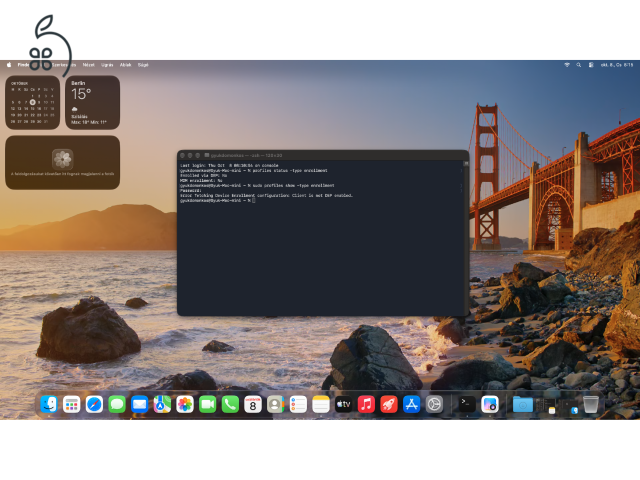This screenshot has height=480, width=640.
Task: Open the Ugrás menu
Action: point(107,65)
